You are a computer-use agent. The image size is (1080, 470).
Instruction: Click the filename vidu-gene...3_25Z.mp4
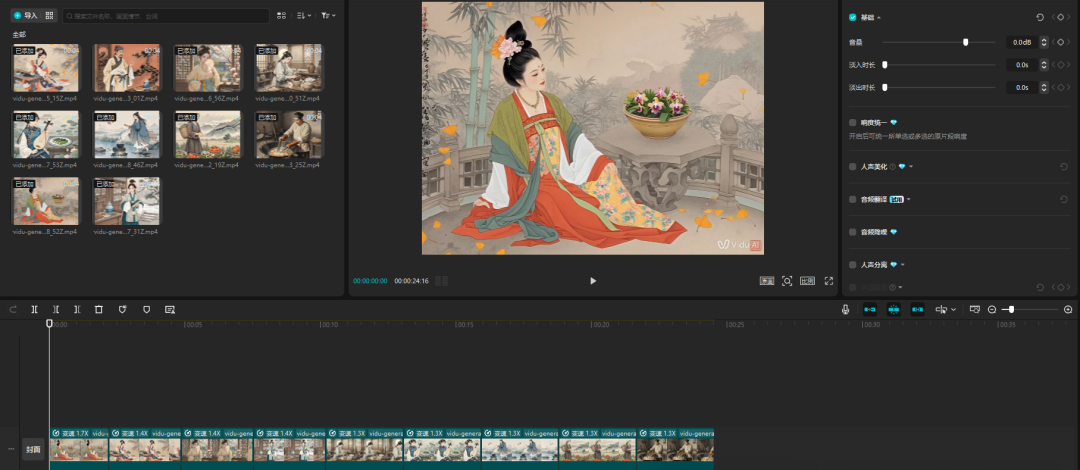pyautogui.click(x=288, y=165)
